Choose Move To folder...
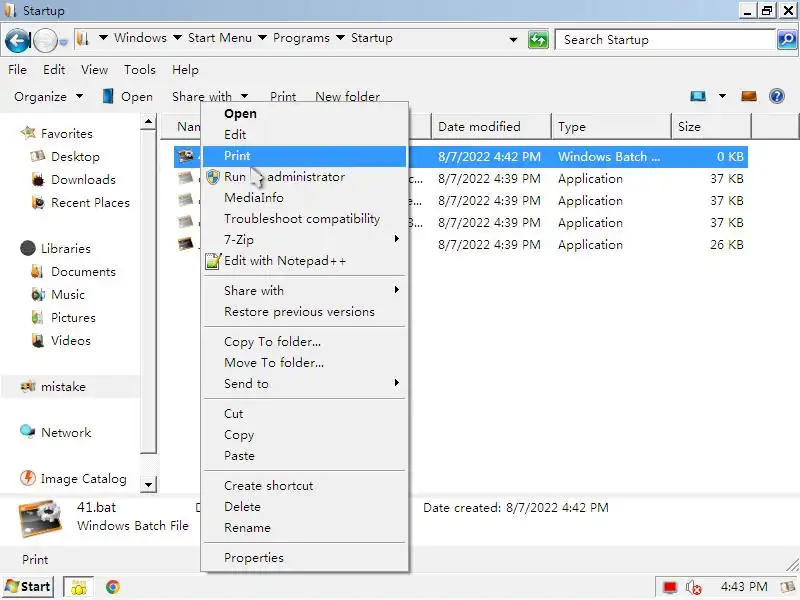800x600 pixels. click(x=305, y=362)
